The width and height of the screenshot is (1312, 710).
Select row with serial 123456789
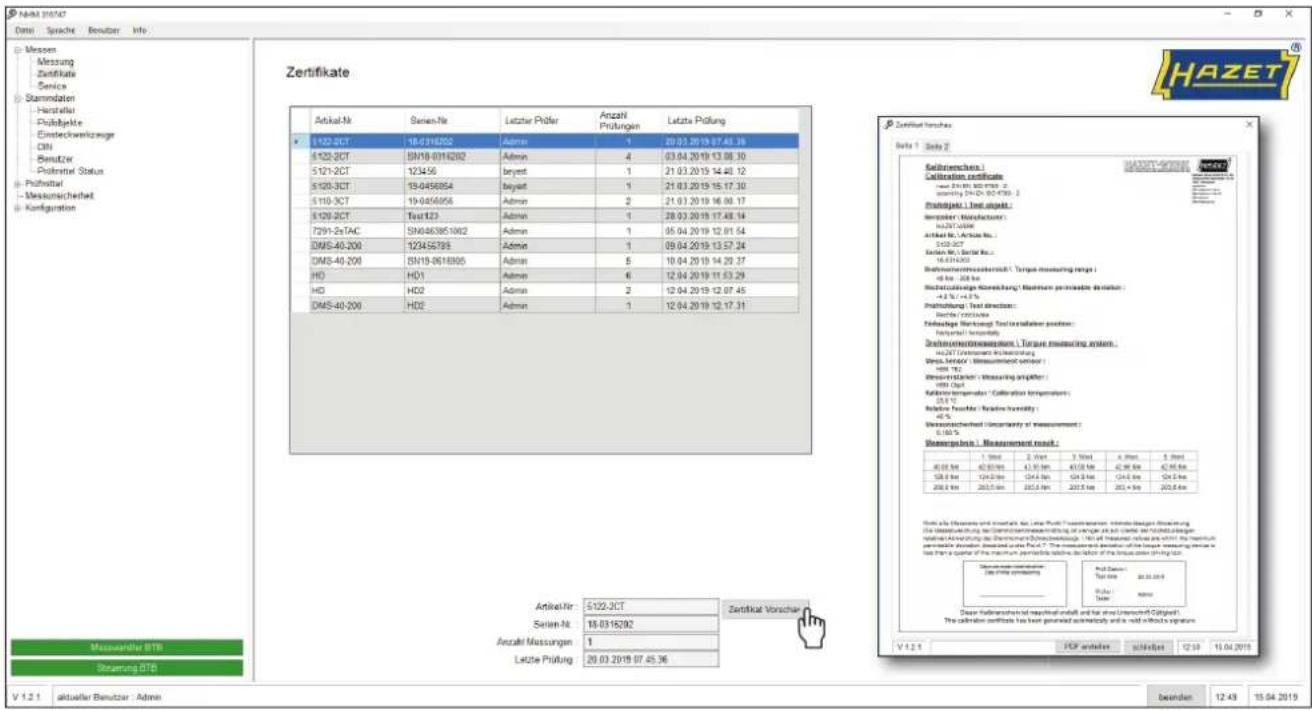[x=545, y=246]
